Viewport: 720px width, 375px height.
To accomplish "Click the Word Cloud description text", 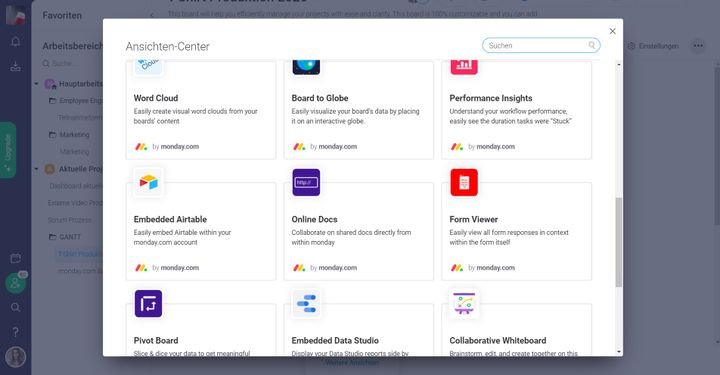I will pos(196,116).
